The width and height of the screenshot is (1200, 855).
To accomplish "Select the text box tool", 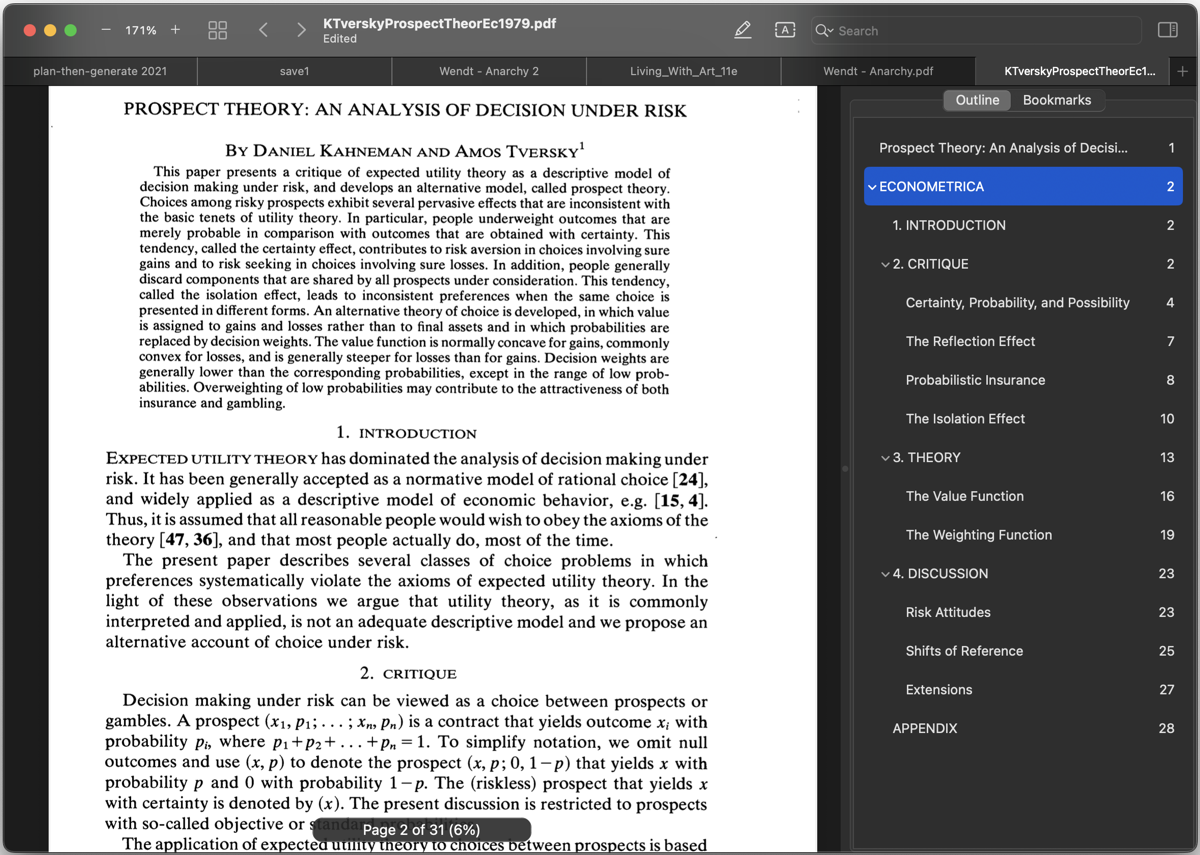I will (785, 30).
